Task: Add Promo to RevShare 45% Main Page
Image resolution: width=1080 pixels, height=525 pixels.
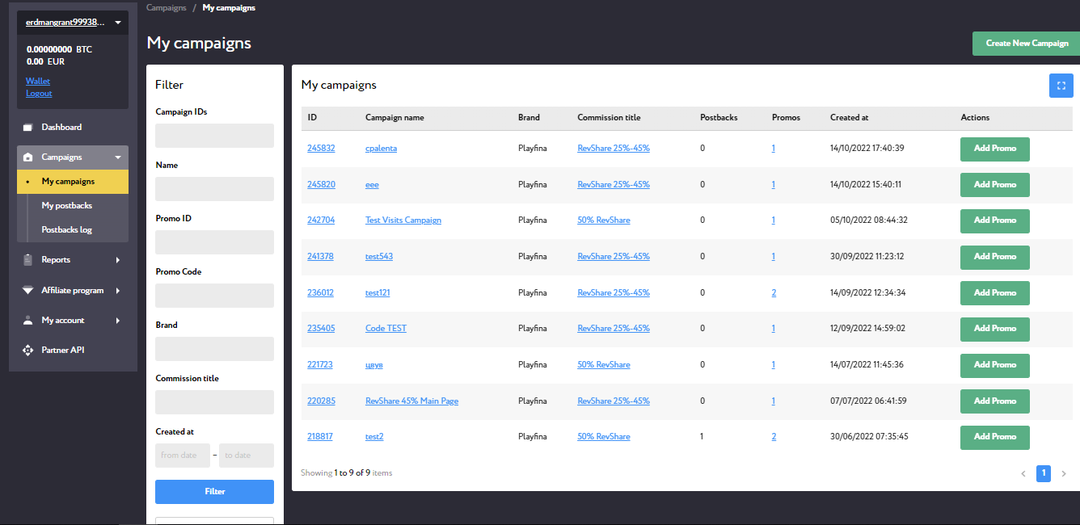Action: (x=995, y=401)
